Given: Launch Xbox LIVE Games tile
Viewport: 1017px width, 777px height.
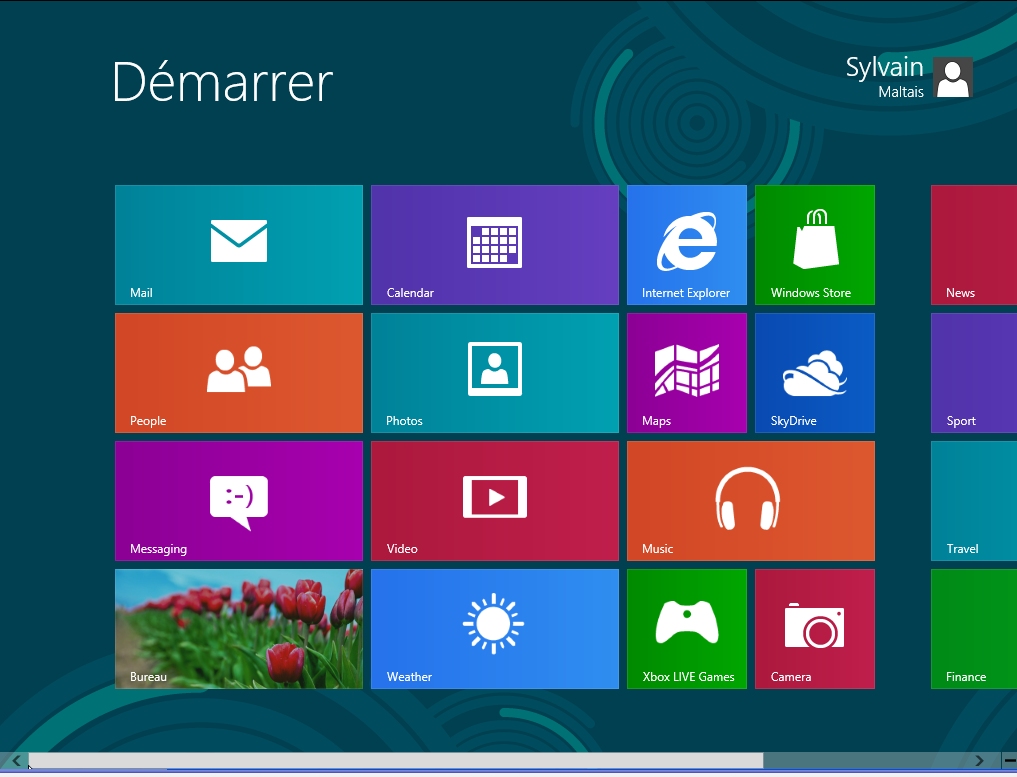Looking at the screenshot, I should tap(686, 629).
